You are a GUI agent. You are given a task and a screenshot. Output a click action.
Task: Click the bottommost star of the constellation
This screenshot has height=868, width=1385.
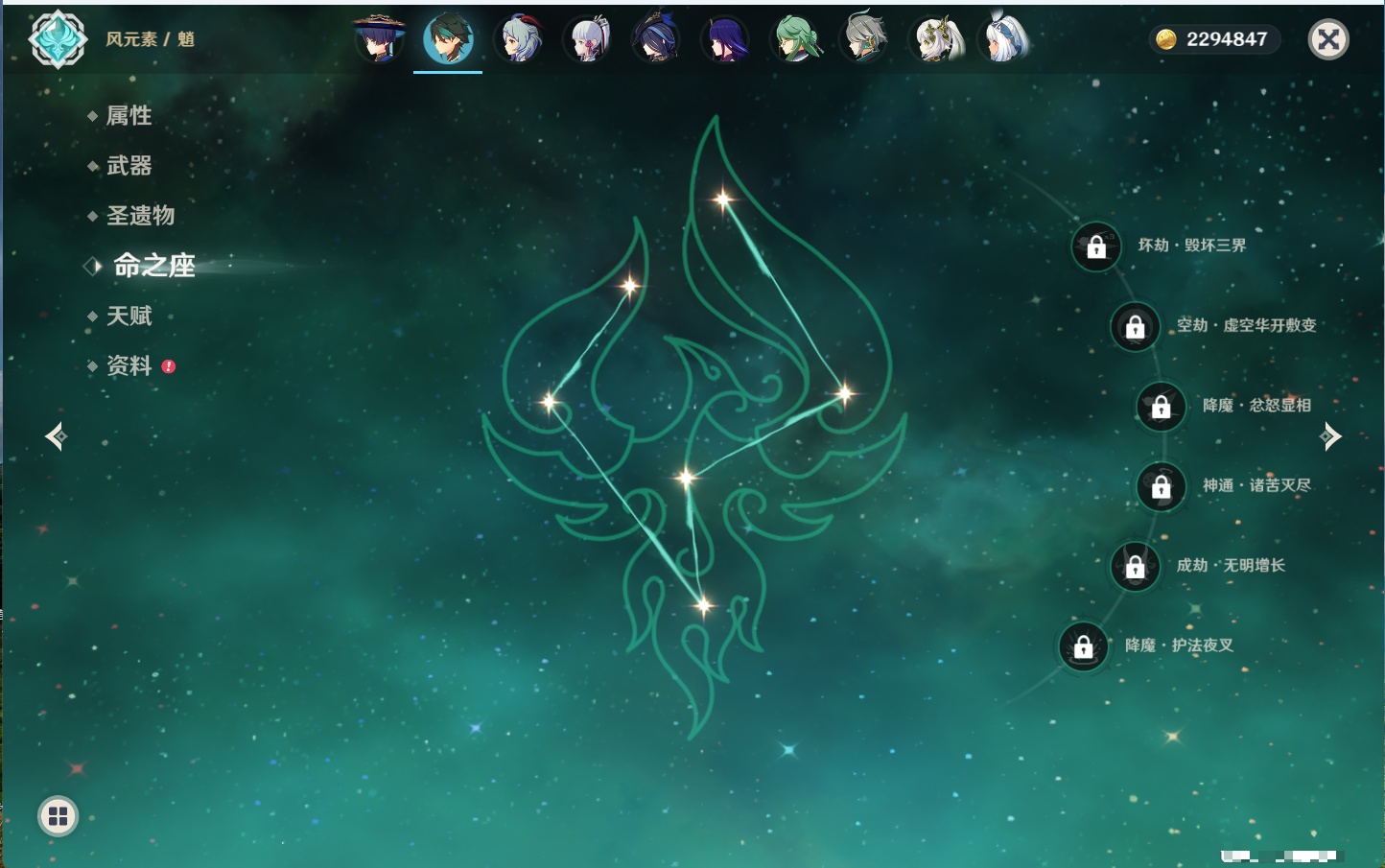point(704,605)
